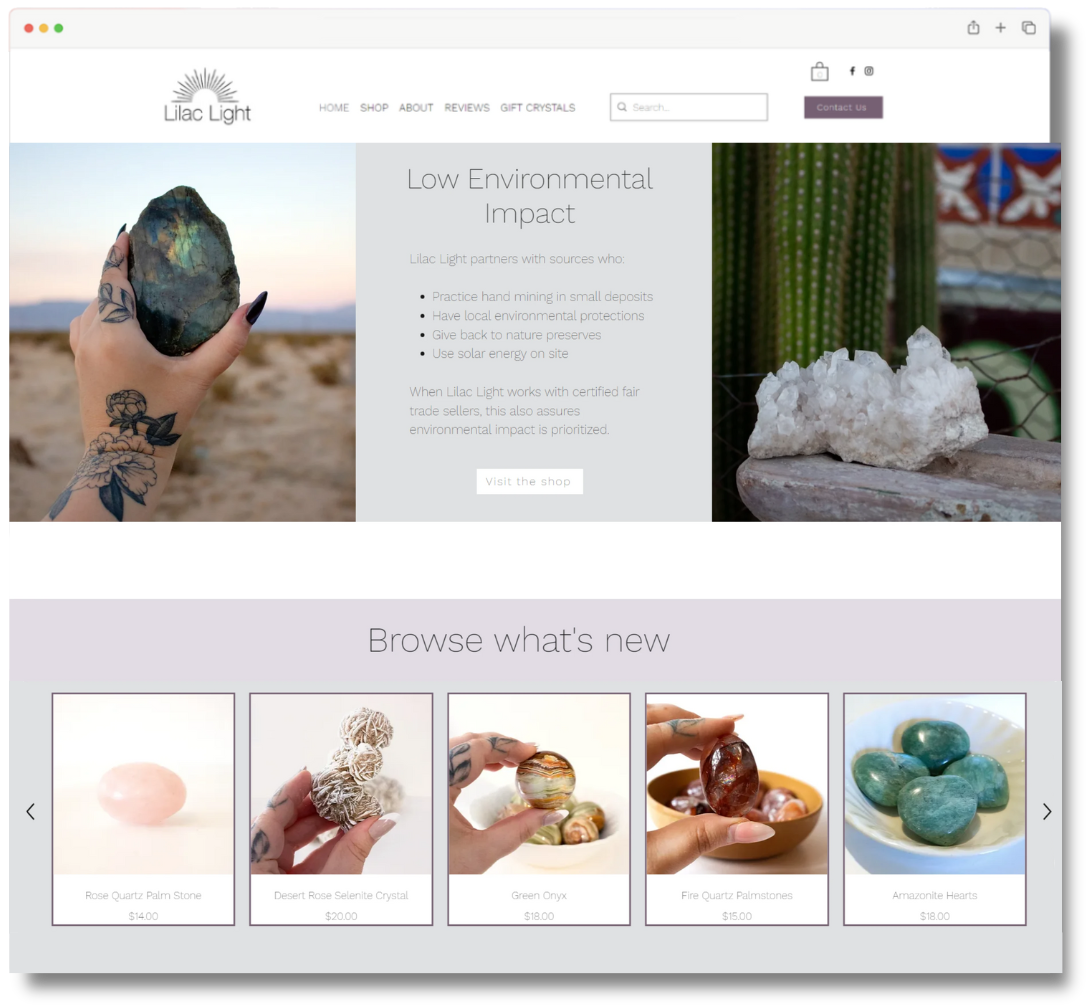Click the magnifying glass search icon
Screen dimensions: 1091x1006
coord(622,106)
